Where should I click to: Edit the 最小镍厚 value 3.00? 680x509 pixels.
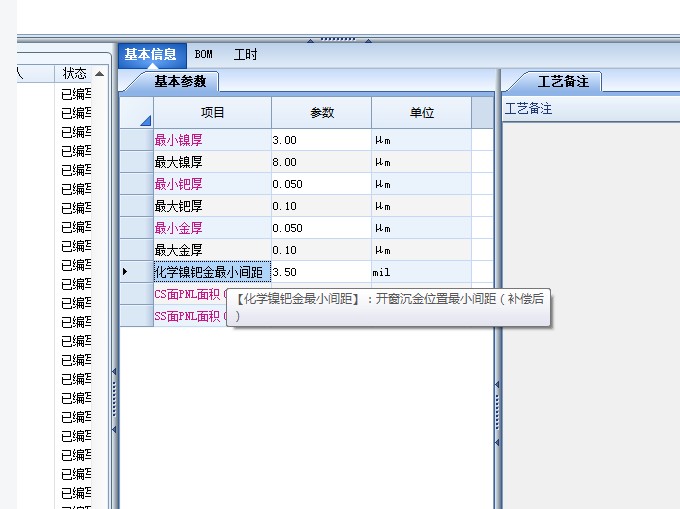(321, 140)
